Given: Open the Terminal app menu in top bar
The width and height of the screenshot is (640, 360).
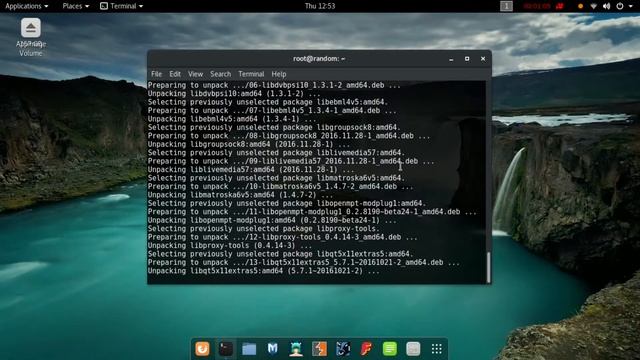Looking at the screenshot, I should pyautogui.click(x=122, y=6).
